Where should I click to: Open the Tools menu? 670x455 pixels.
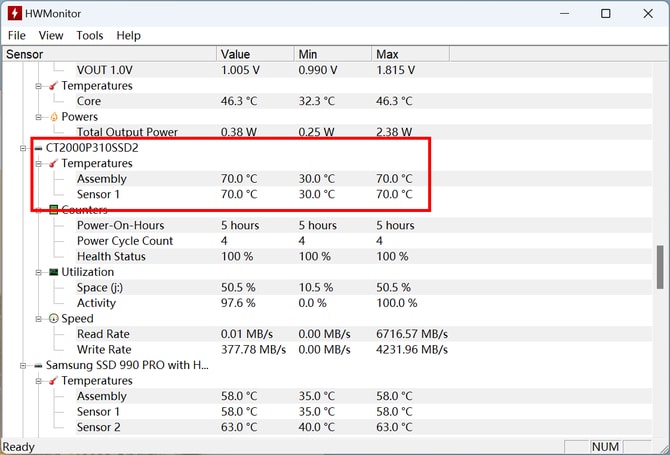[x=90, y=35]
